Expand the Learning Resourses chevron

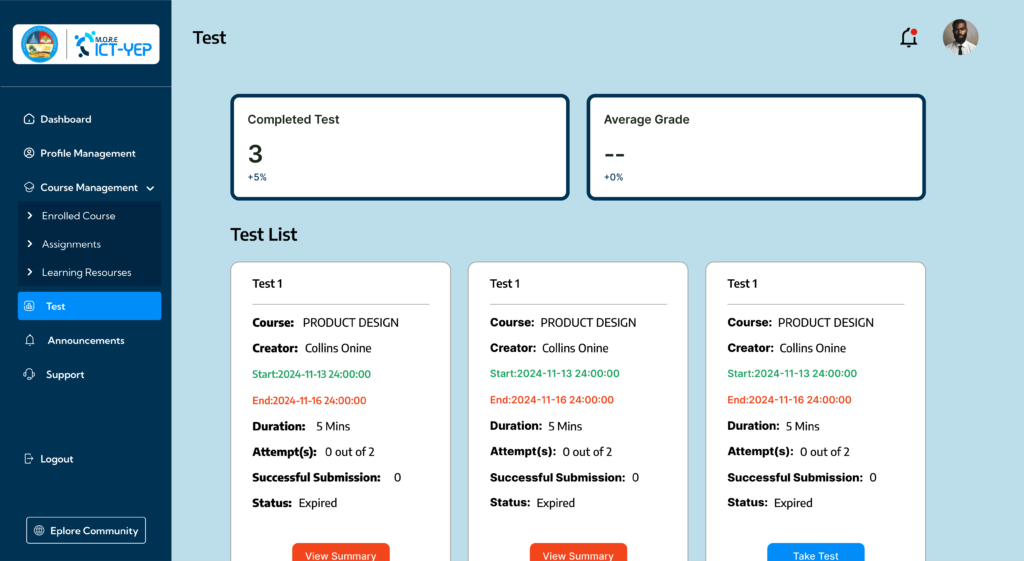pos(30,272)
